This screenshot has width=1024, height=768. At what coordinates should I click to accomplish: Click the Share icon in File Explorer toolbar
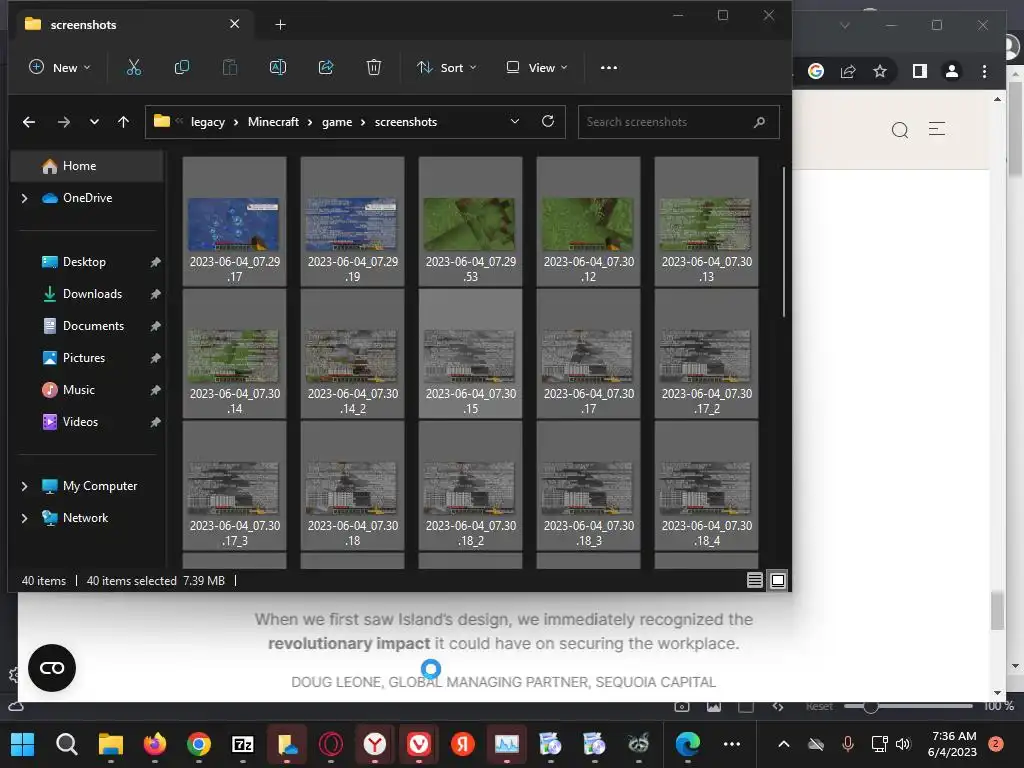[326, 67]
